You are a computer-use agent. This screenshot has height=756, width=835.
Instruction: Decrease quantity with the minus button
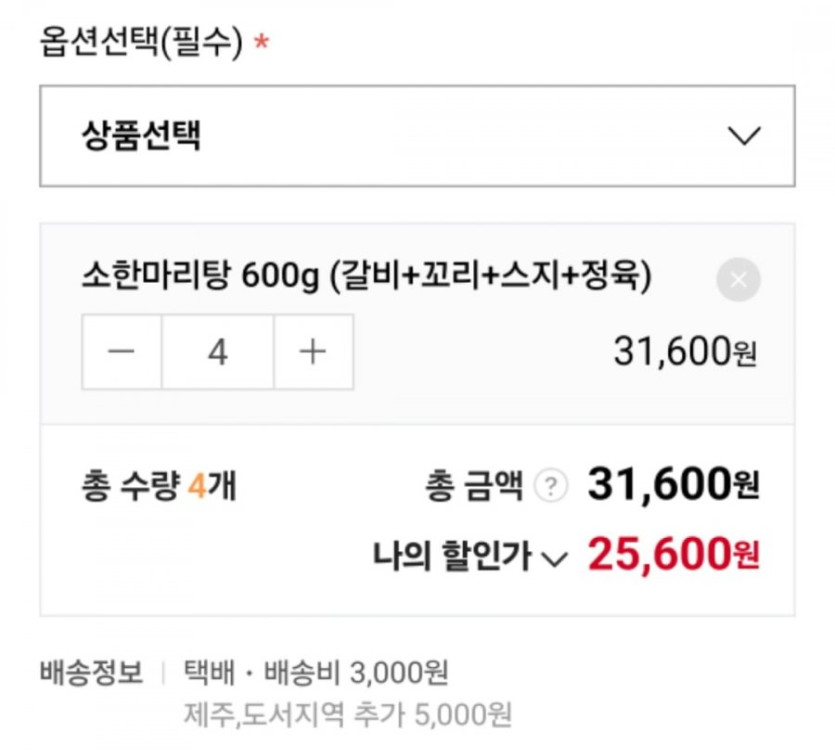pos(121,352)
